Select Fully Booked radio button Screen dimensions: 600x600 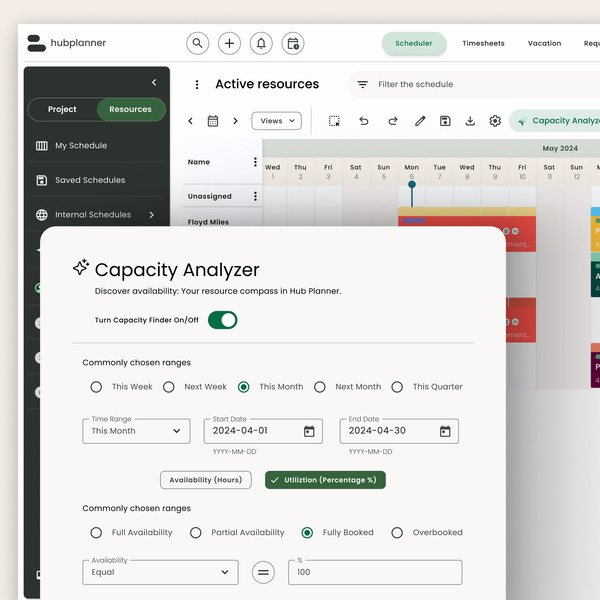(x=307, y=533)
